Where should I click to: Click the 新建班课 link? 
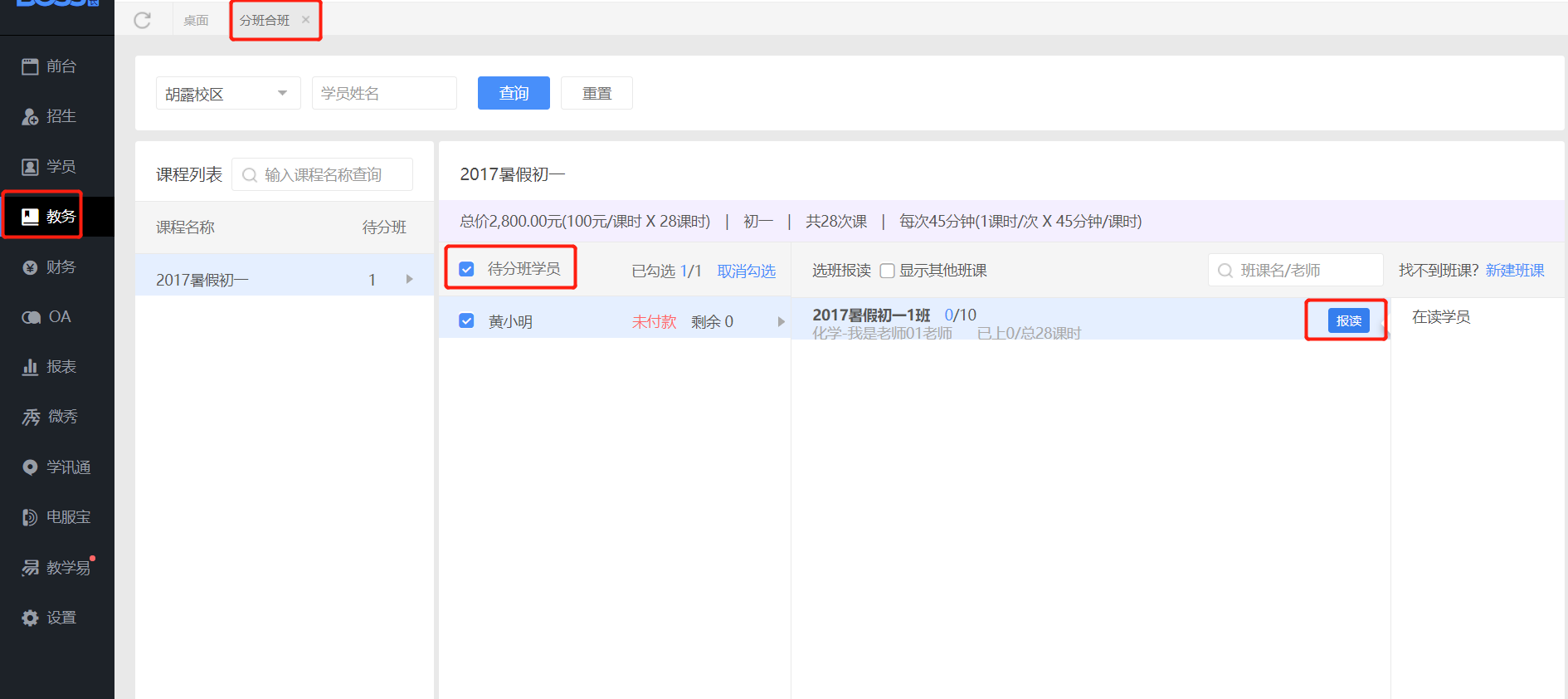coord(1514,271)
